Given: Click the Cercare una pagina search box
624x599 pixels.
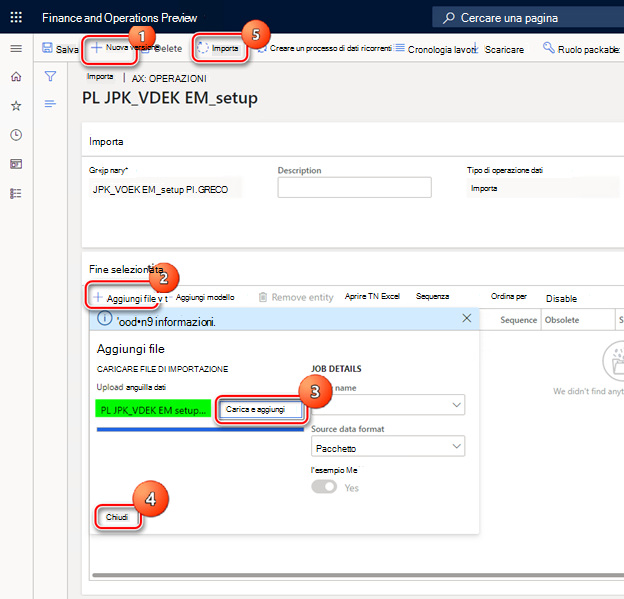Looking at the screenshot, I should click(528, 18).
